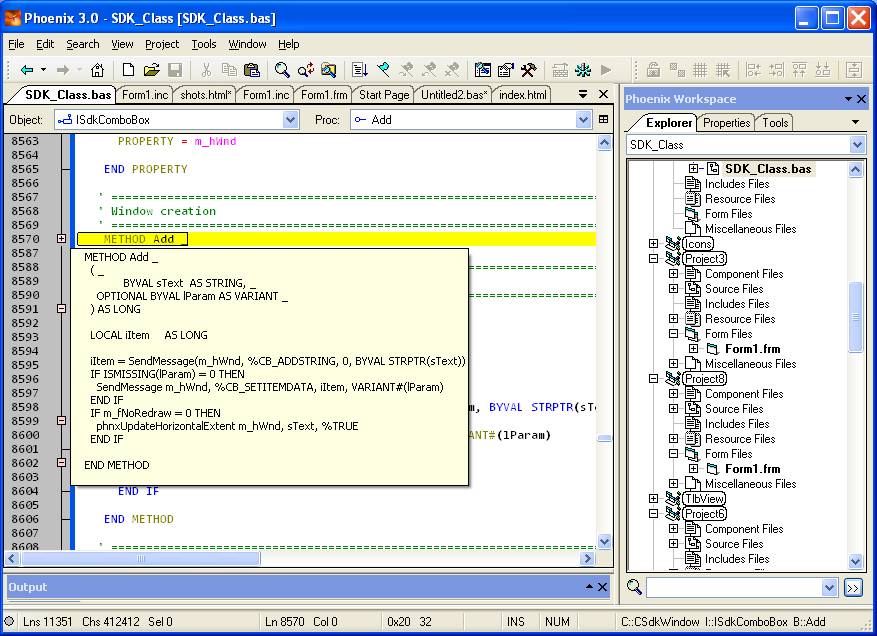Switch to the shots.html tab
Viewport: 877px width, 636px height.
pyautogui.click(x=205, y=95)
